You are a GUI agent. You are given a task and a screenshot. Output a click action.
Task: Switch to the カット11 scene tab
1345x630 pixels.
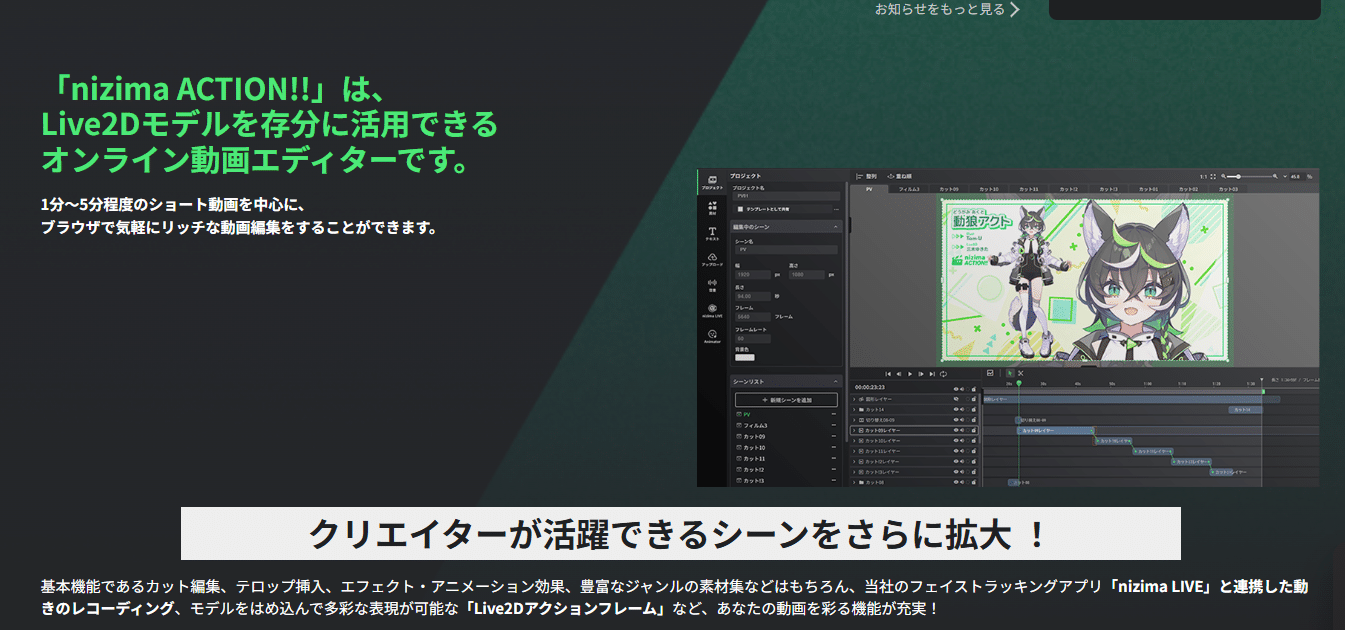[x=1029, y=188]
